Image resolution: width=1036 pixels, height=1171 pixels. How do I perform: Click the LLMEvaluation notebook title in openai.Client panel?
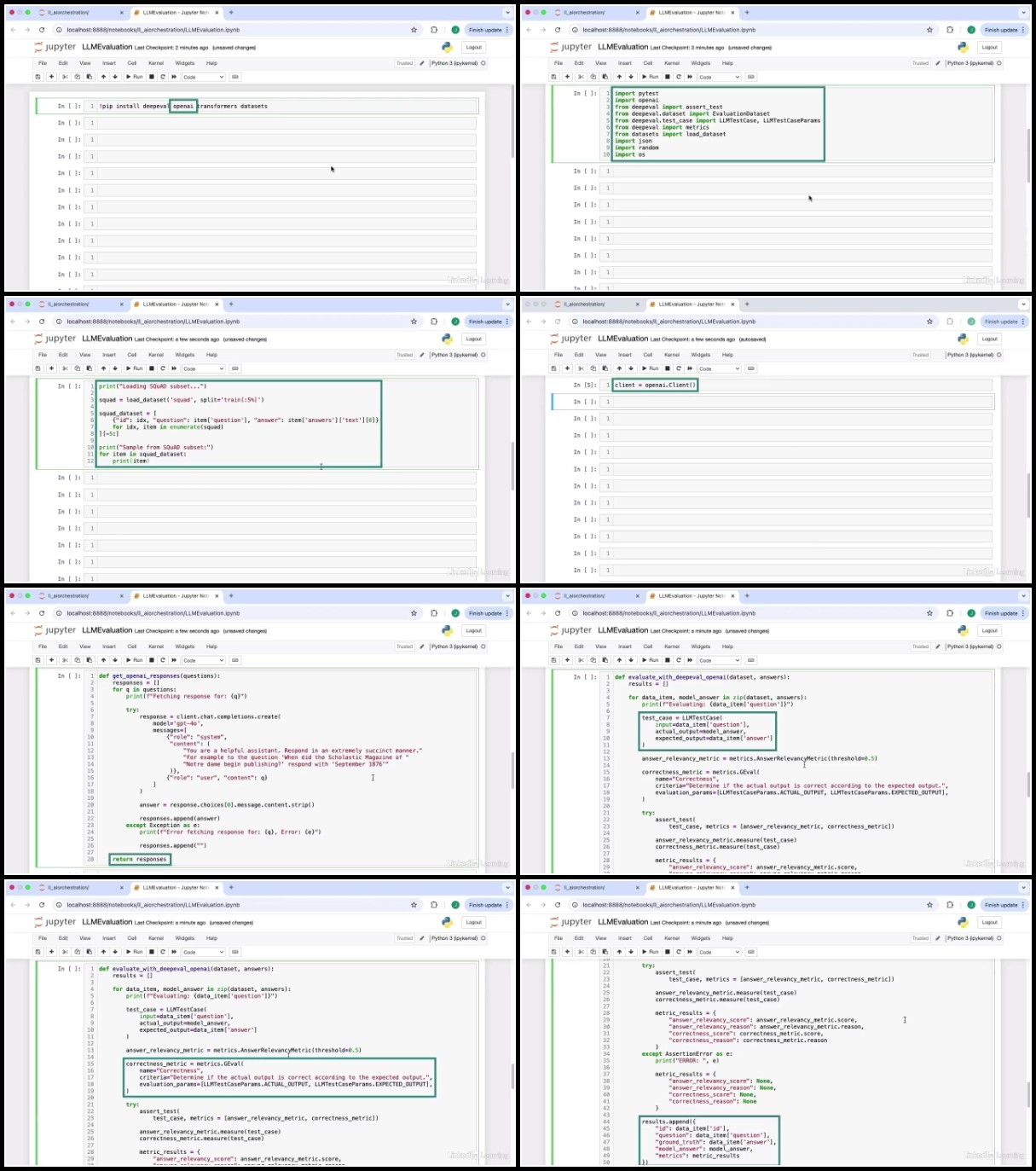pos(623,339)
